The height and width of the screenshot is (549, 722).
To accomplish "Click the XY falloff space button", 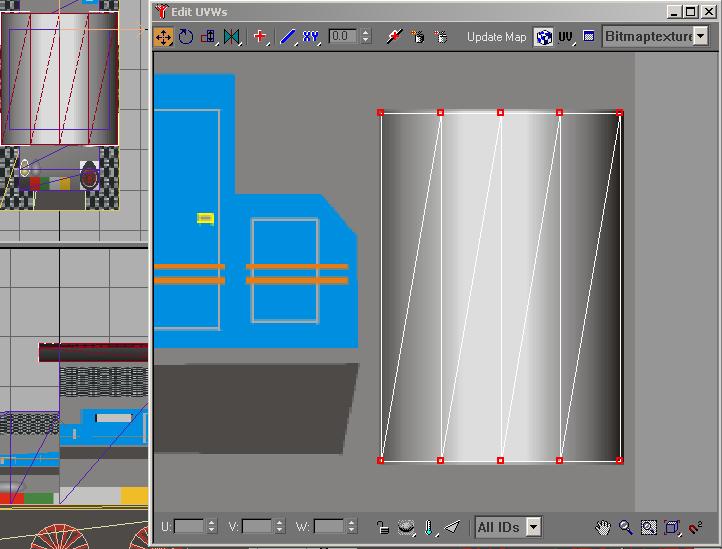I will pyautogui.click(x=311, y=37).
